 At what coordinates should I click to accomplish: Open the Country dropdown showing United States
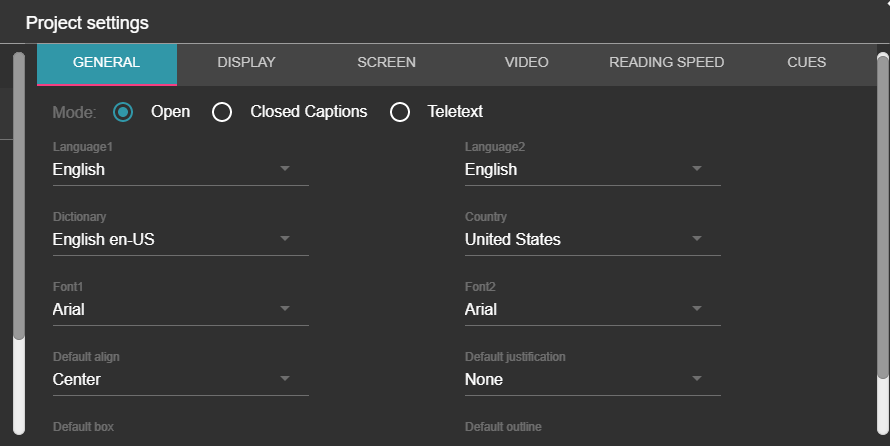[x=592, y=240]
